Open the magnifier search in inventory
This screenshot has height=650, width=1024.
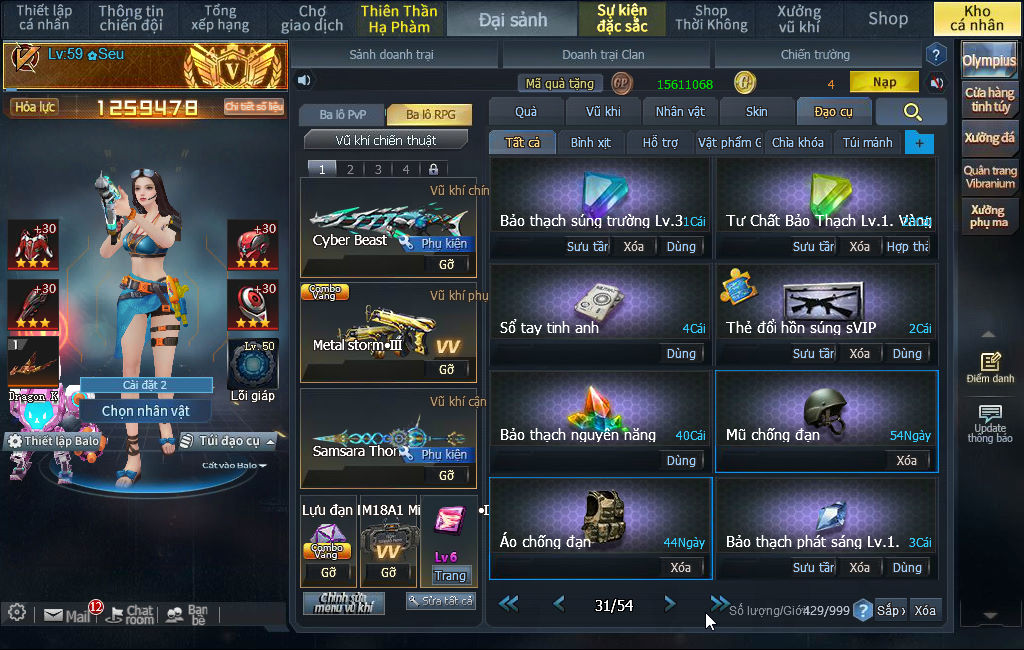[912, 112]
